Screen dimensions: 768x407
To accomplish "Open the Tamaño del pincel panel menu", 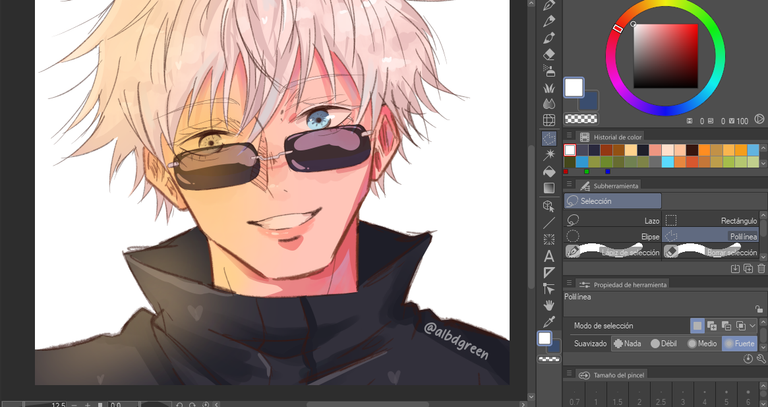I will click(569, 374).
